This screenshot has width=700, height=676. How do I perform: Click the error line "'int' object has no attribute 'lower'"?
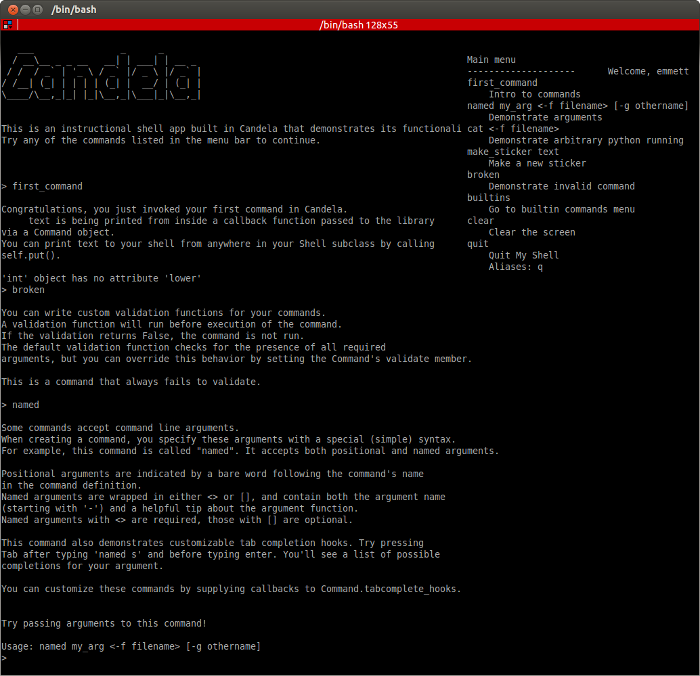[101, 278]
